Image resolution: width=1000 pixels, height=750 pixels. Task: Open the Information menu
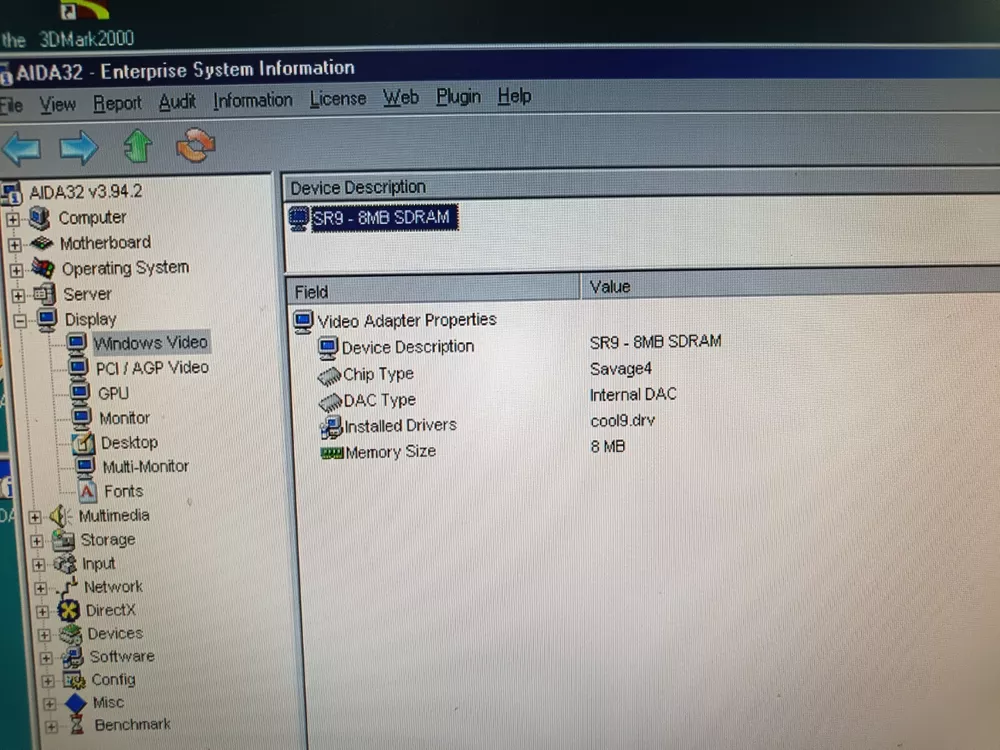pos(252,100)
